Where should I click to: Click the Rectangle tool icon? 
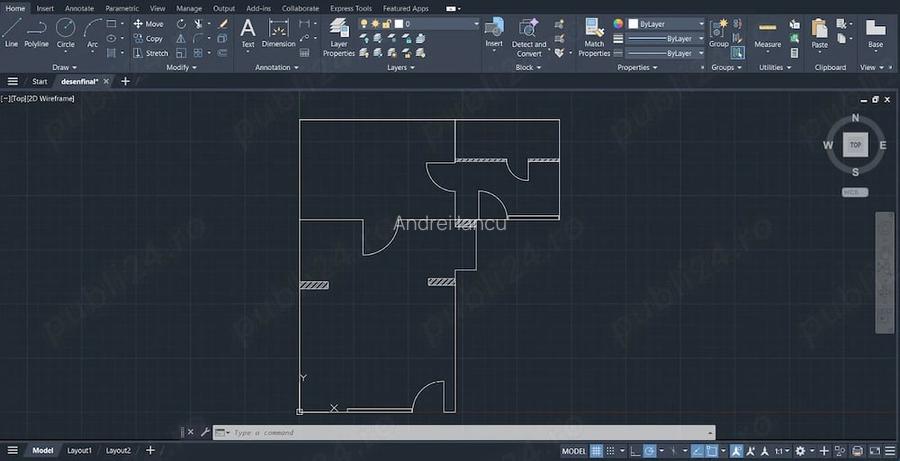(111, 24)
